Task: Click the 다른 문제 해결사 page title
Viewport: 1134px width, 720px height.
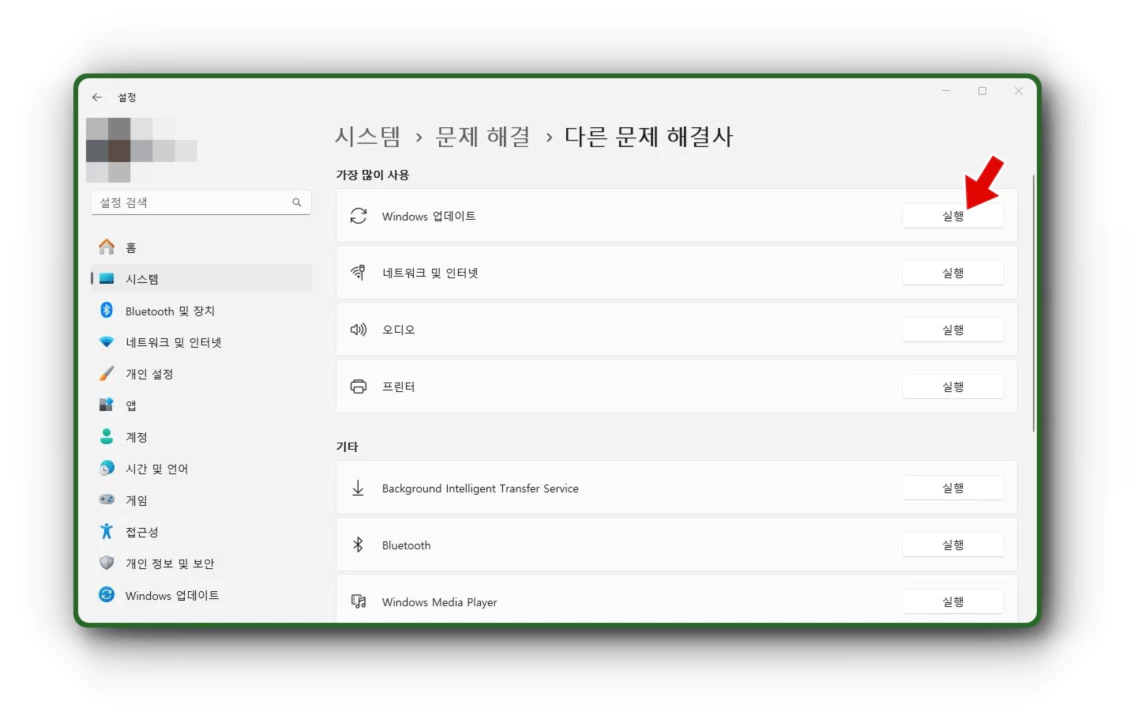Action: 649,137
